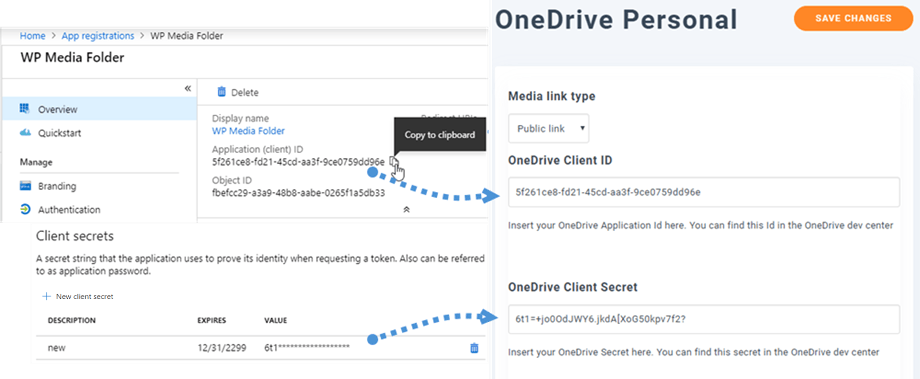
Task: Open Branding in the Manage section
Action: coord(57,186)
